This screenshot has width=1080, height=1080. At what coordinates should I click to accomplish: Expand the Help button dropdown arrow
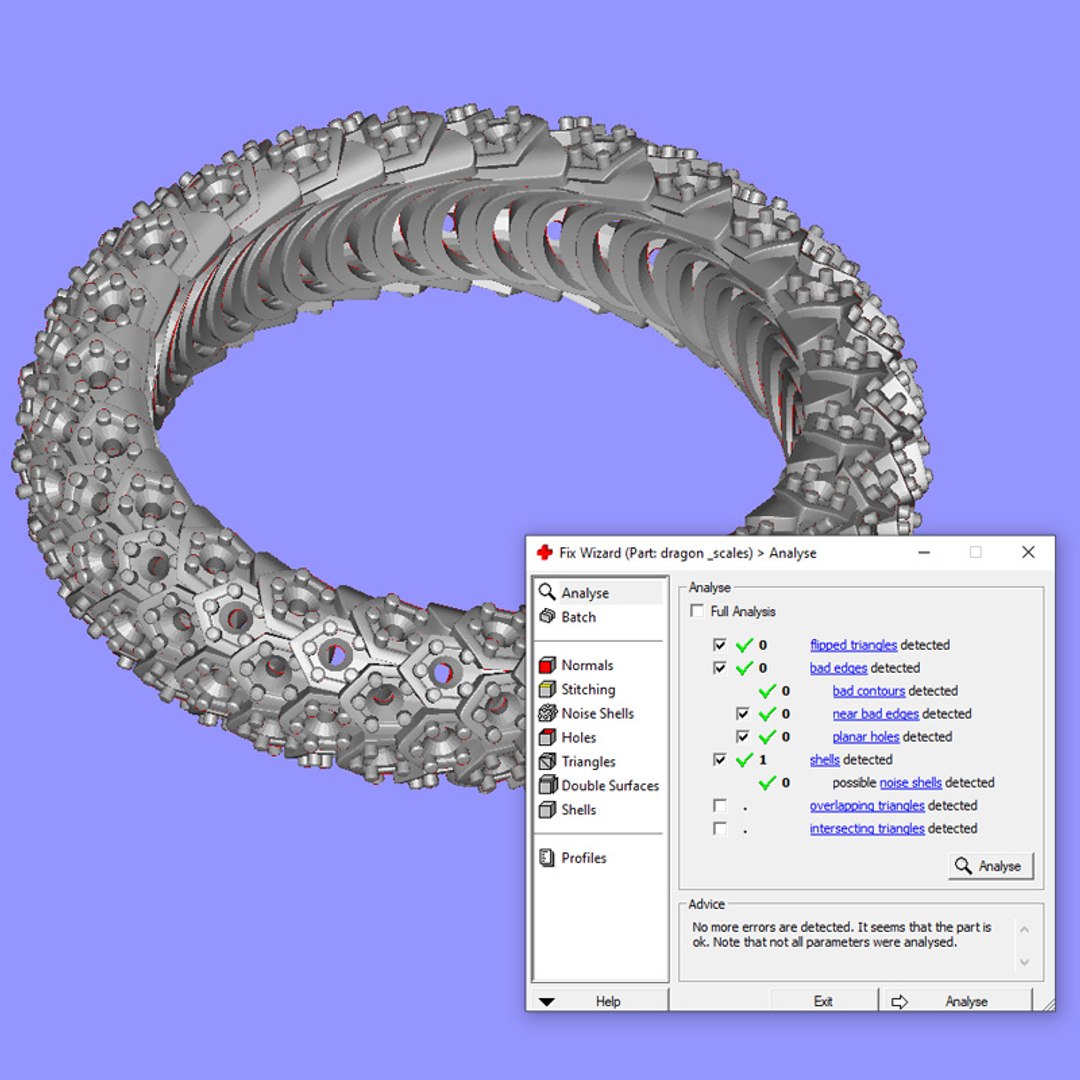click(547, 1001)
